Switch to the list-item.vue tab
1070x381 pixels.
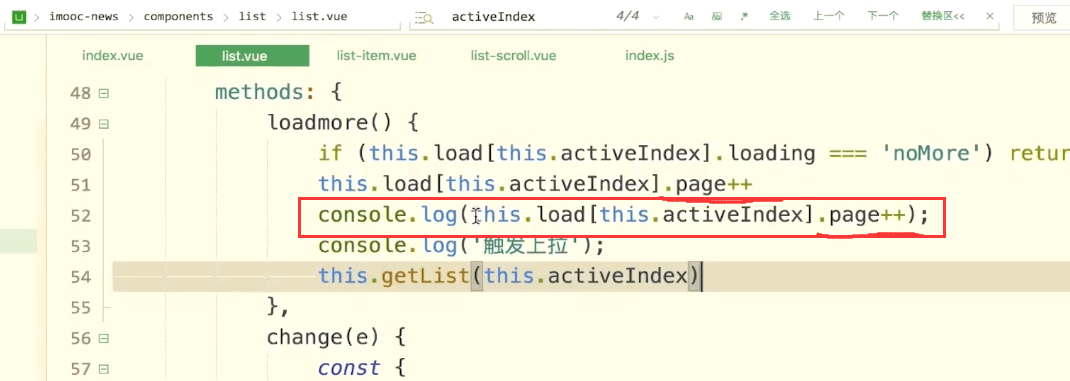pyautogui.click(x=376, y=56)
